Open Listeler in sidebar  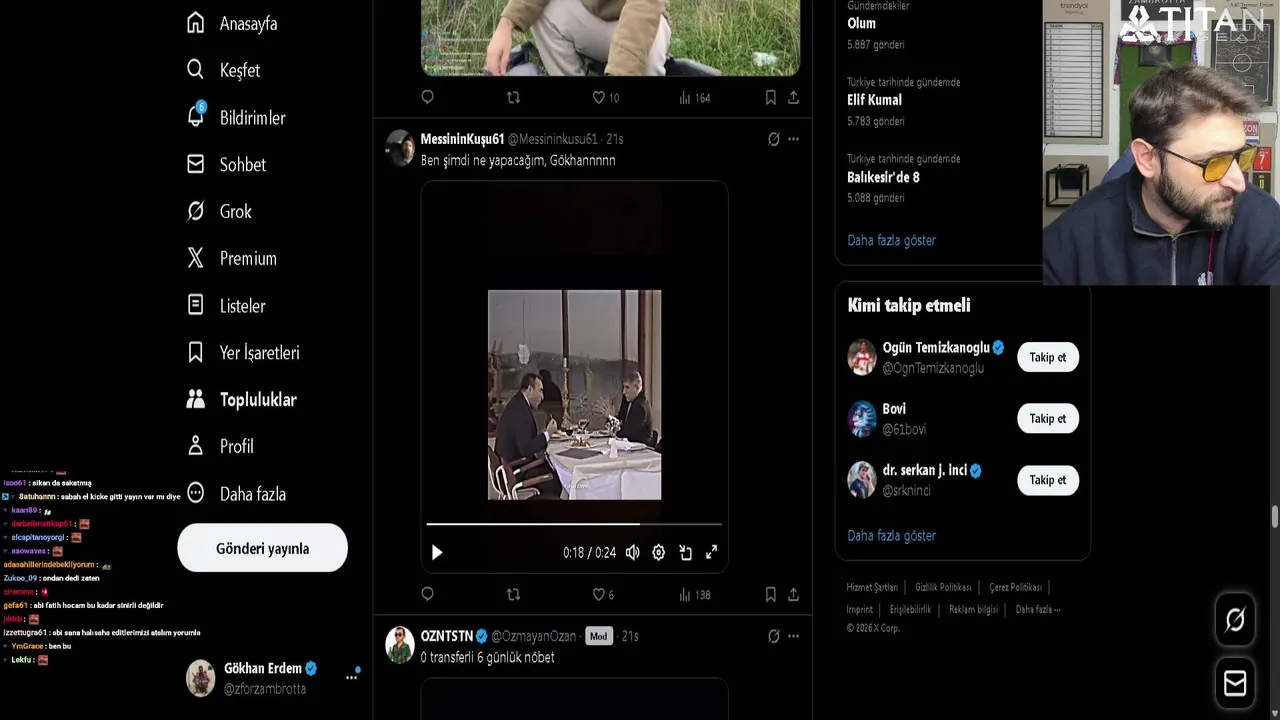click(226, 305)
